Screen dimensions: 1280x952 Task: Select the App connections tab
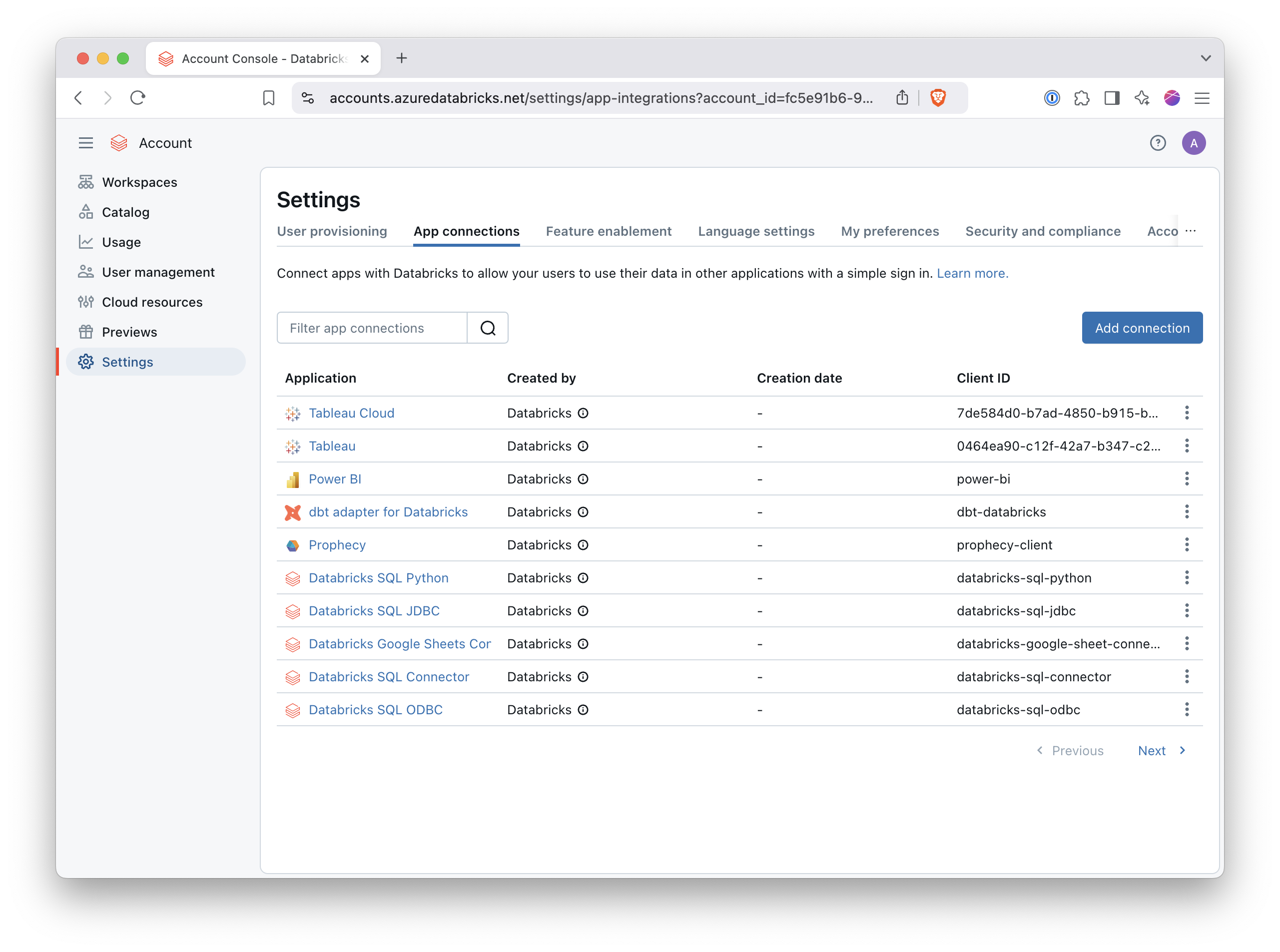[x=466, y=231]
